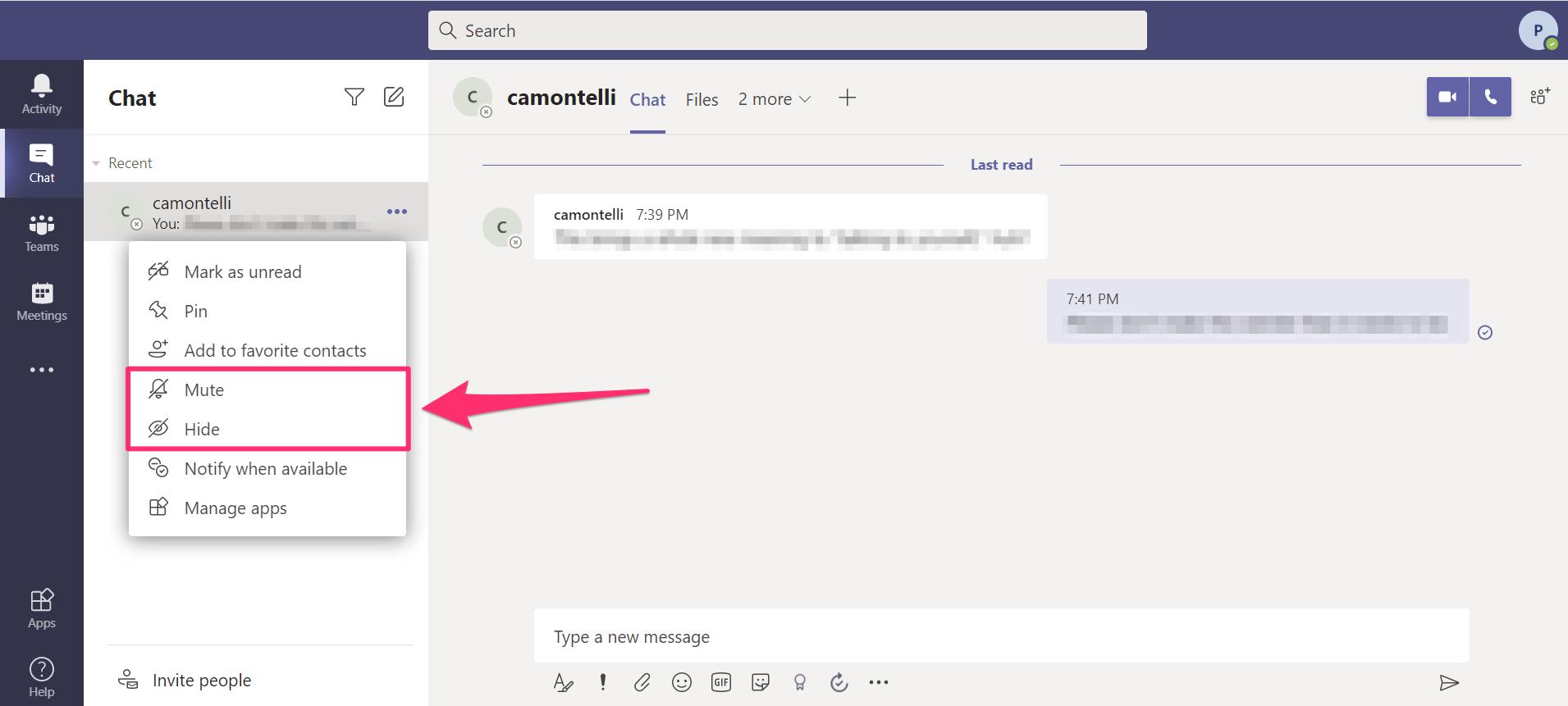The width and height of the screenshot is (1568, 706).
Task: Open the Meetings calendar
Action: [x=42, y=301]
